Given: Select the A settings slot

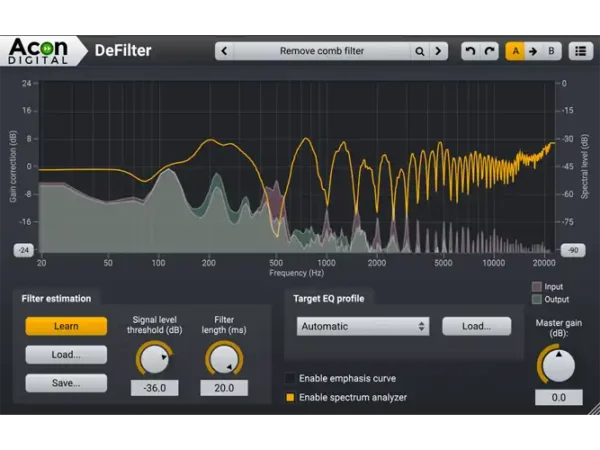Looking at the screenshot, I should (515, 51).
